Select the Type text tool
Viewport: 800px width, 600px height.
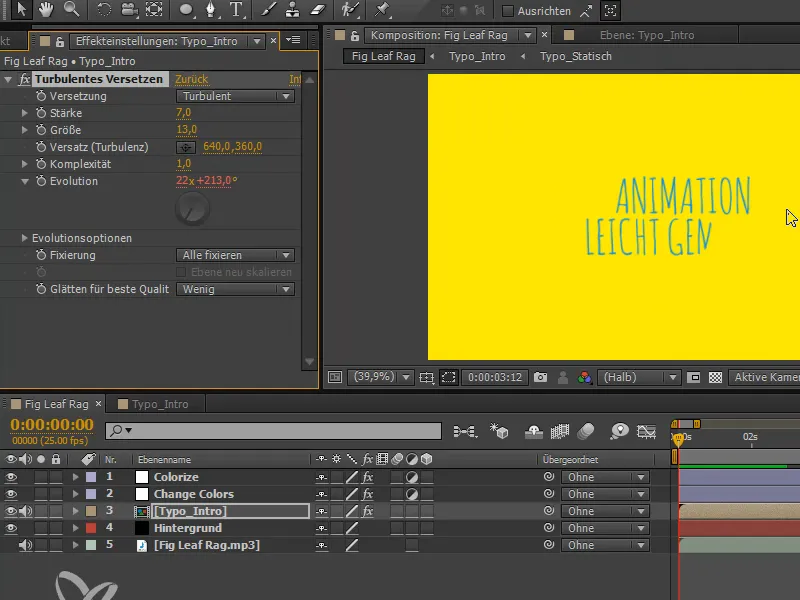click(236, 9)
